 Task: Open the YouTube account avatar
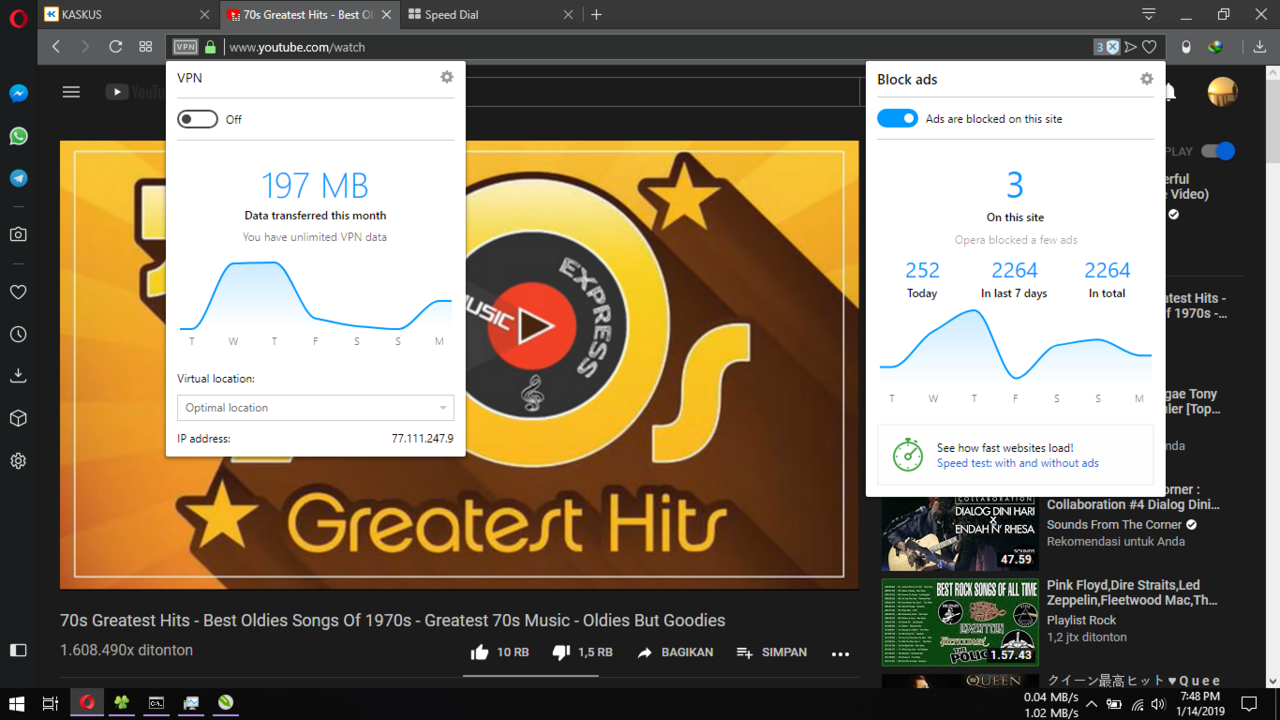1223,92
